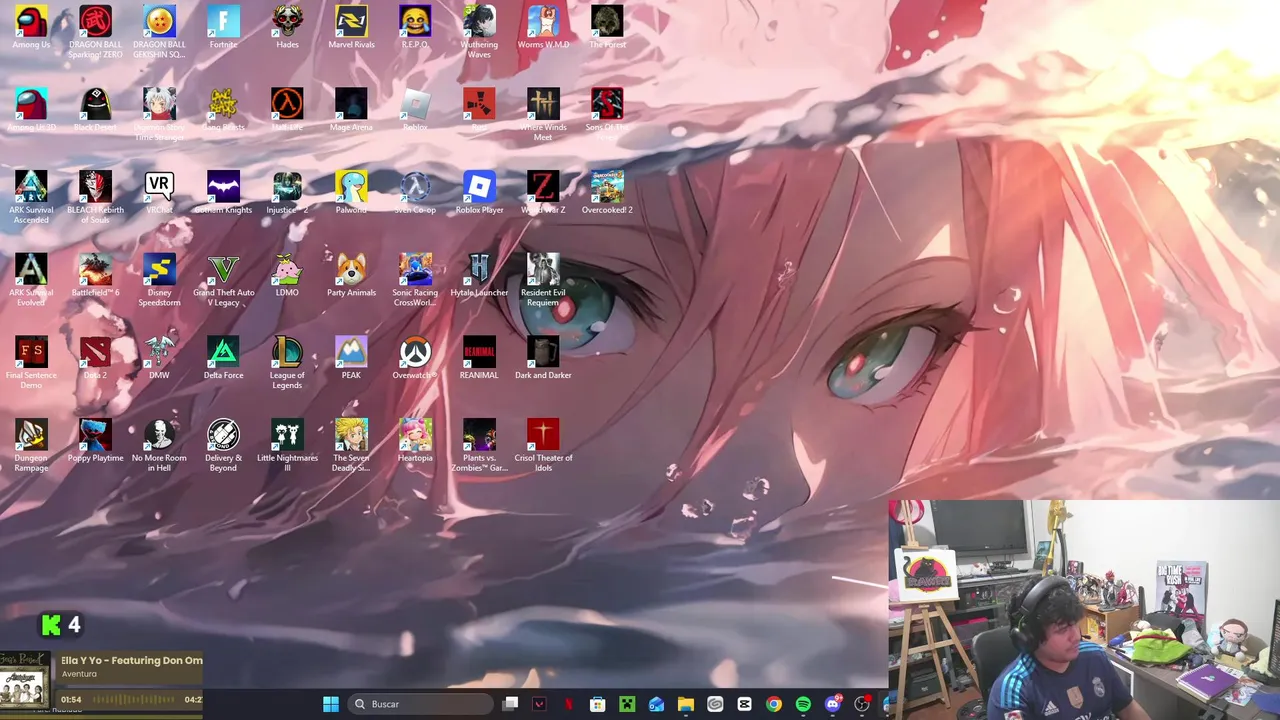Open the Heartopia desktop icon
This screenshot has height=720, width=1280.
click(415, 442)
